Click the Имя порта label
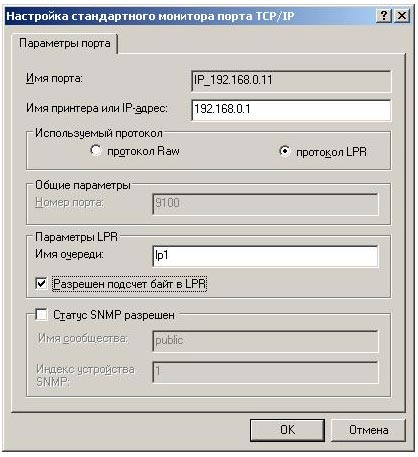This screenshot has height=457, width=418. pos(54,79)
